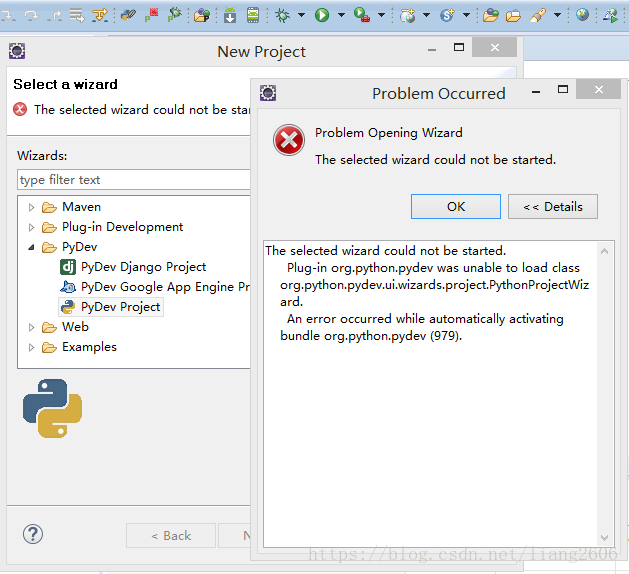Click the type filter text field

(x=134, y=180)
